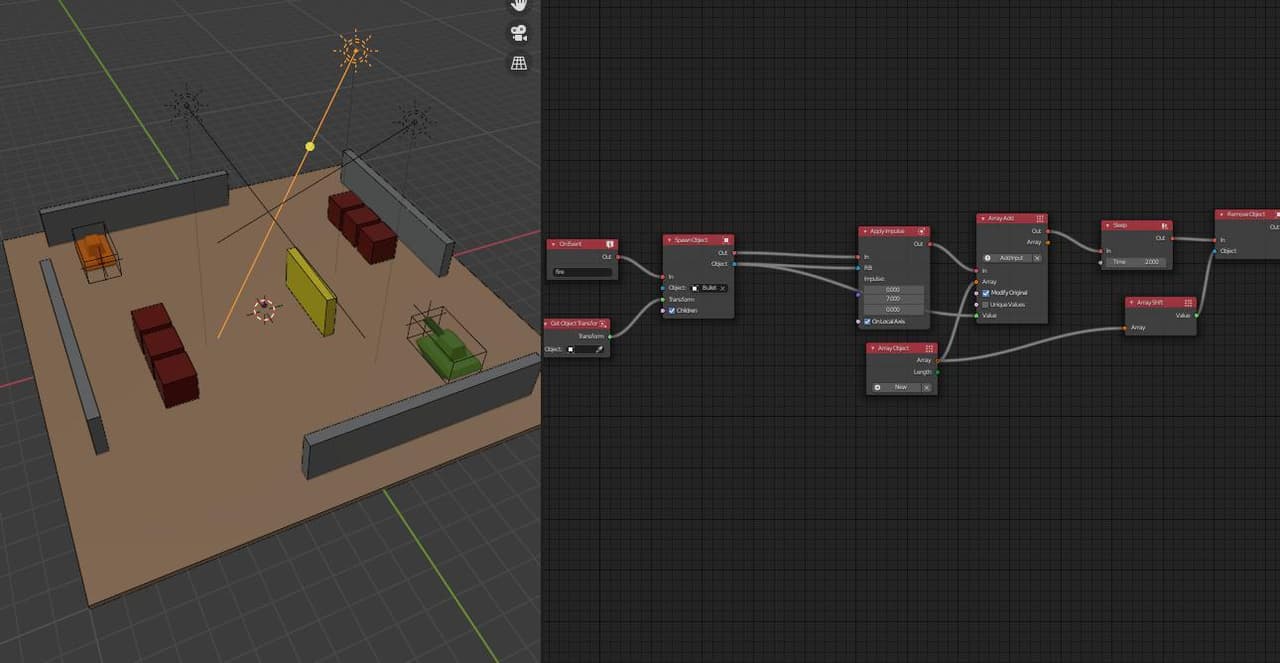Collapse the Sleep node
Viewport: 1280px width, 663px height.
(1107, 225)
